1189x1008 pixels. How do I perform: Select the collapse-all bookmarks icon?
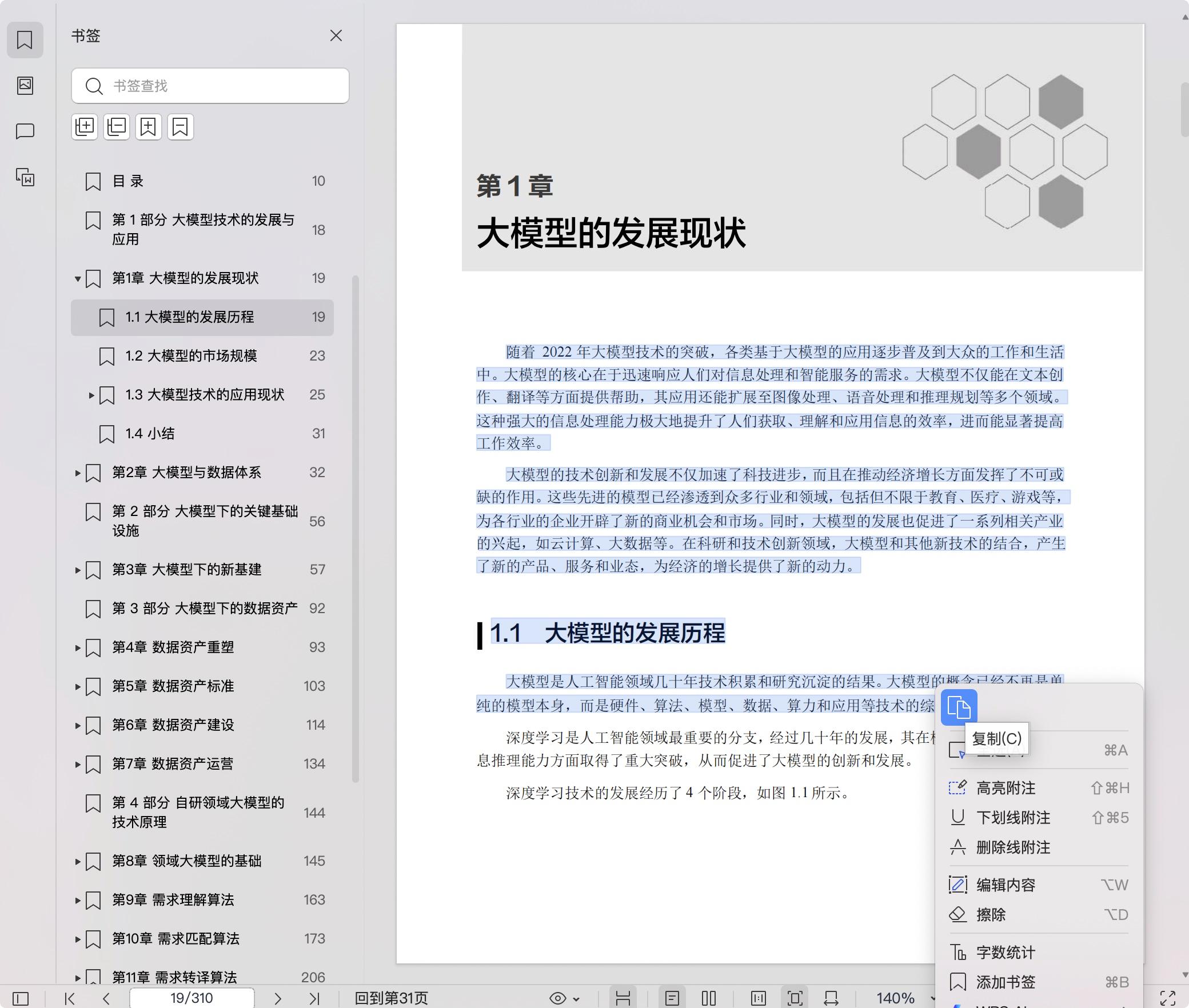pos(117,127)
